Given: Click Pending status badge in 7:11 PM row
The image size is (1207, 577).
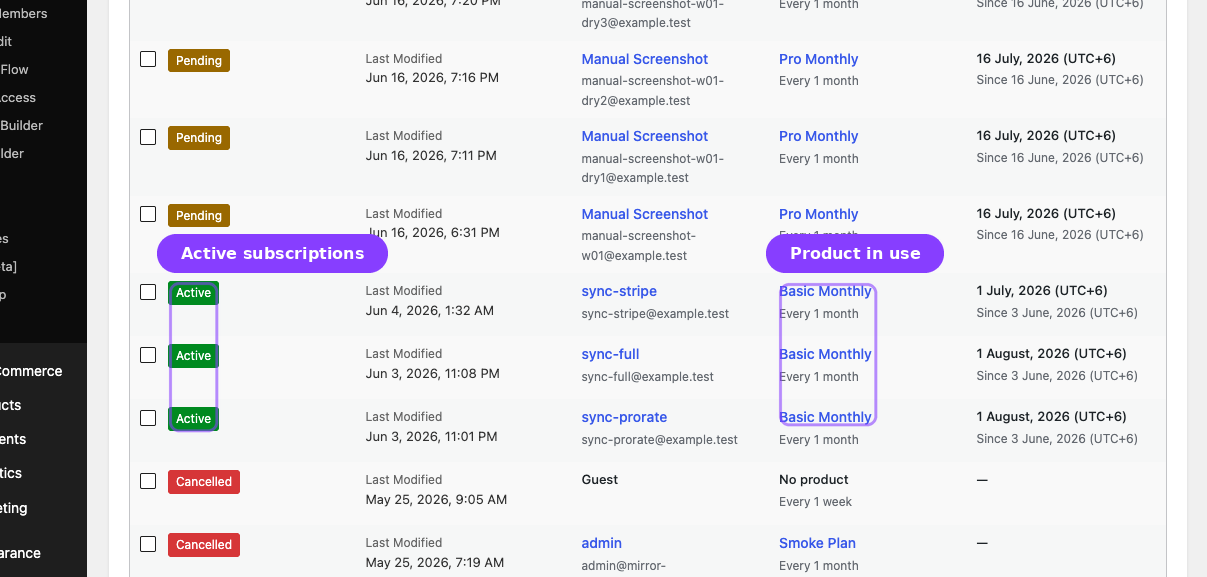Looking at the screenshot, I should pos(199,137).
